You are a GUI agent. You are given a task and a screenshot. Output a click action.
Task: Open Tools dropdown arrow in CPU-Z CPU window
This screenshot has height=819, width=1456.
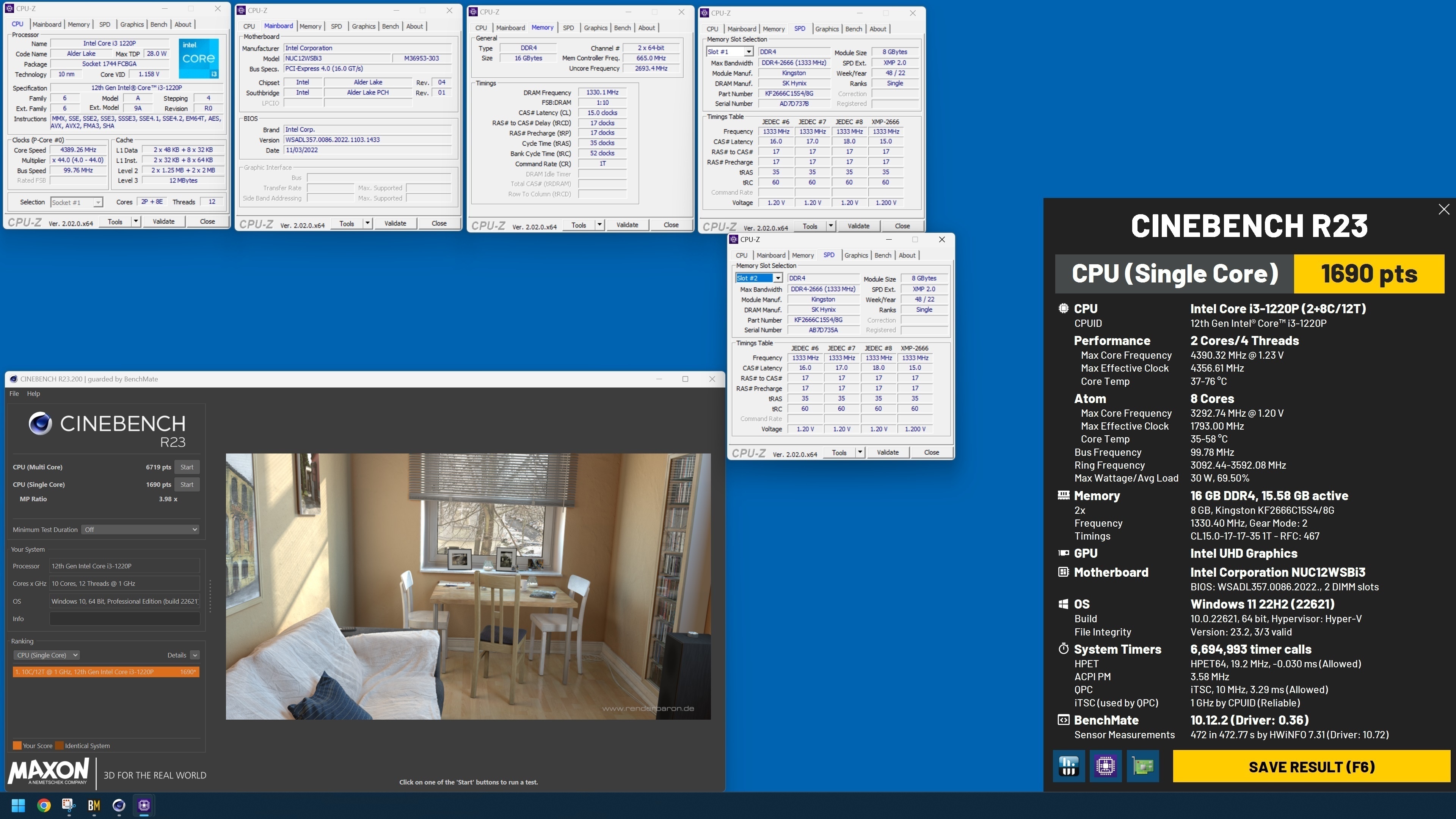136,221
